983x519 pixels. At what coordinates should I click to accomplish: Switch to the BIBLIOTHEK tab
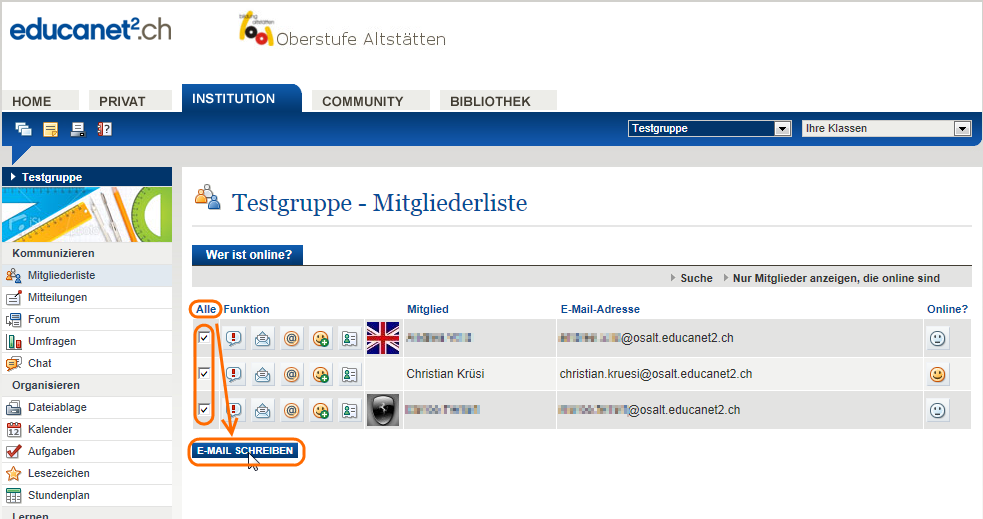point(490,101)
